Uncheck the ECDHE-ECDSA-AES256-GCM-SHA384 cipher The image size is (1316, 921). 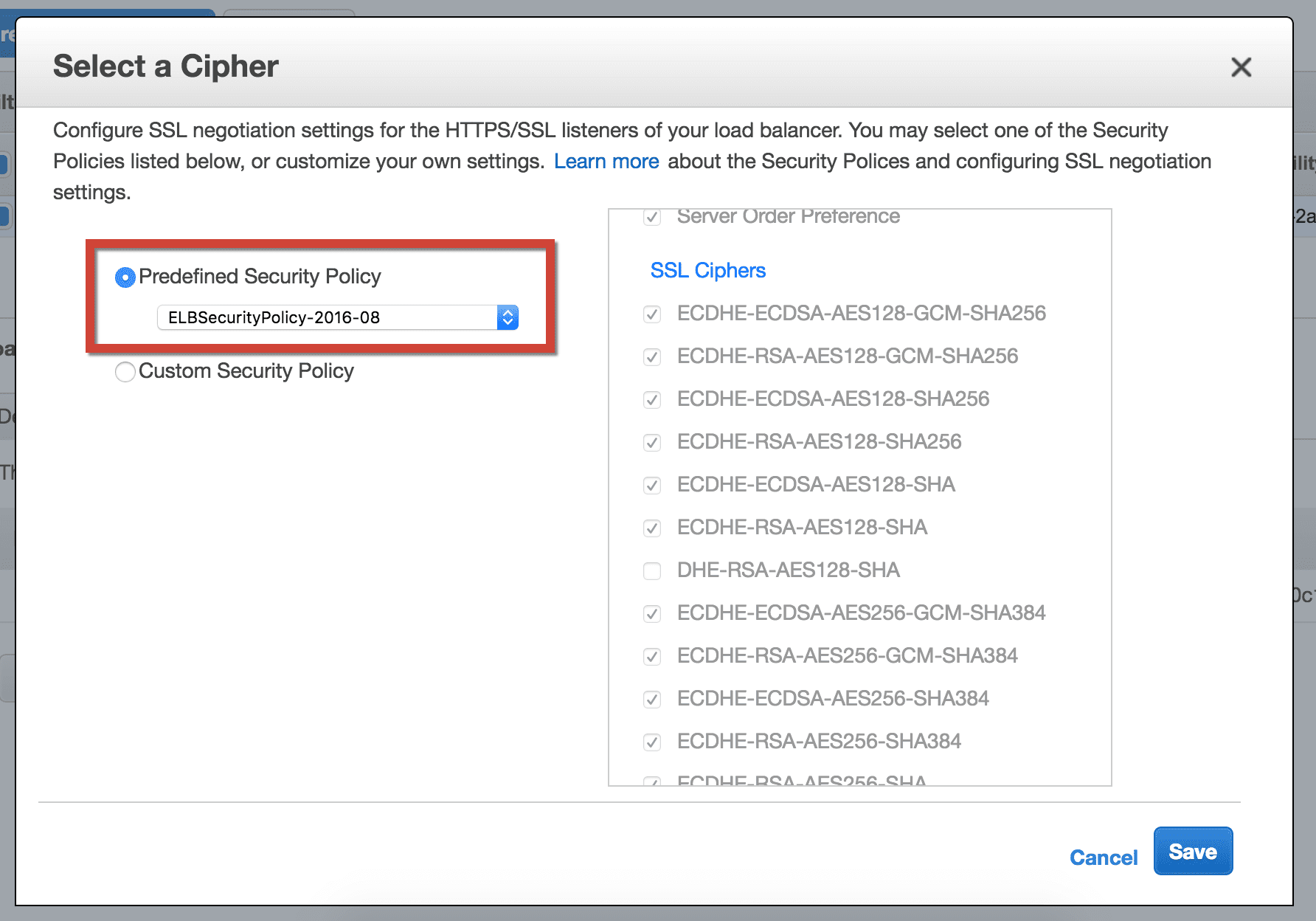(652, 613)
